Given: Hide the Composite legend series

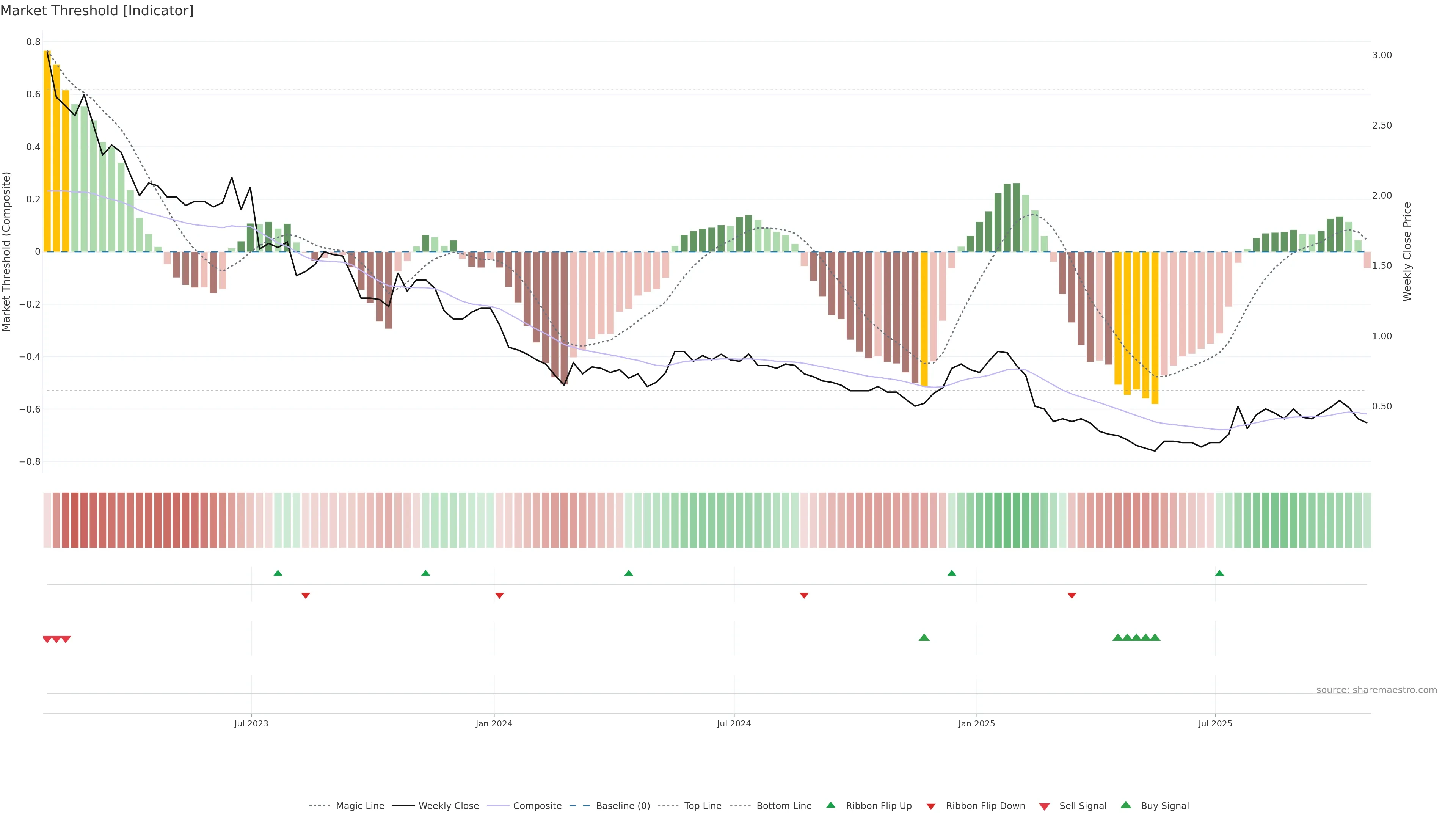Looking at the screenshot, I should [x=537, y=805].
